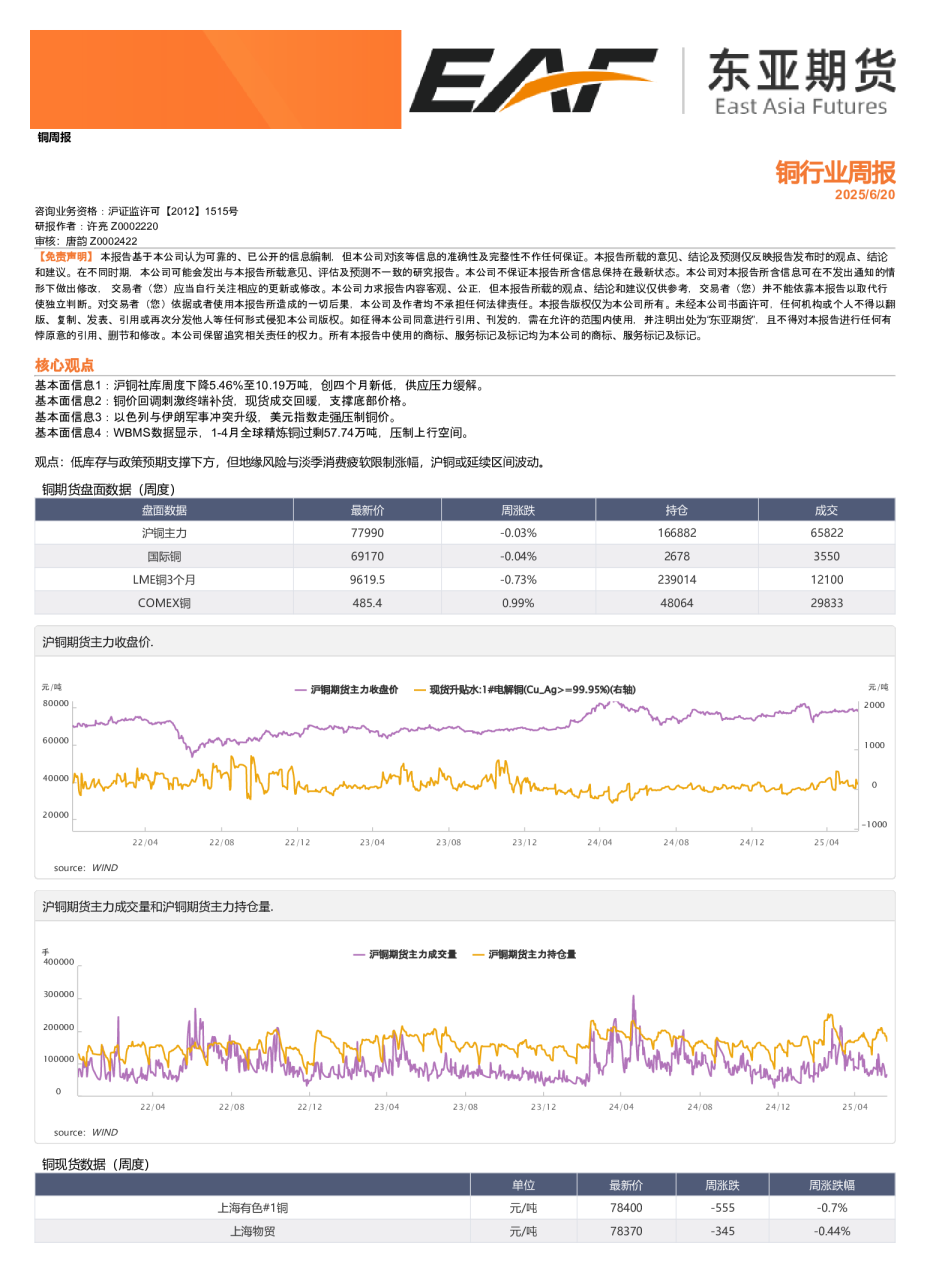Screen dimensions: 930x1273
Task: Open the 铜行业周报 title heading
Action: [836, 173]
